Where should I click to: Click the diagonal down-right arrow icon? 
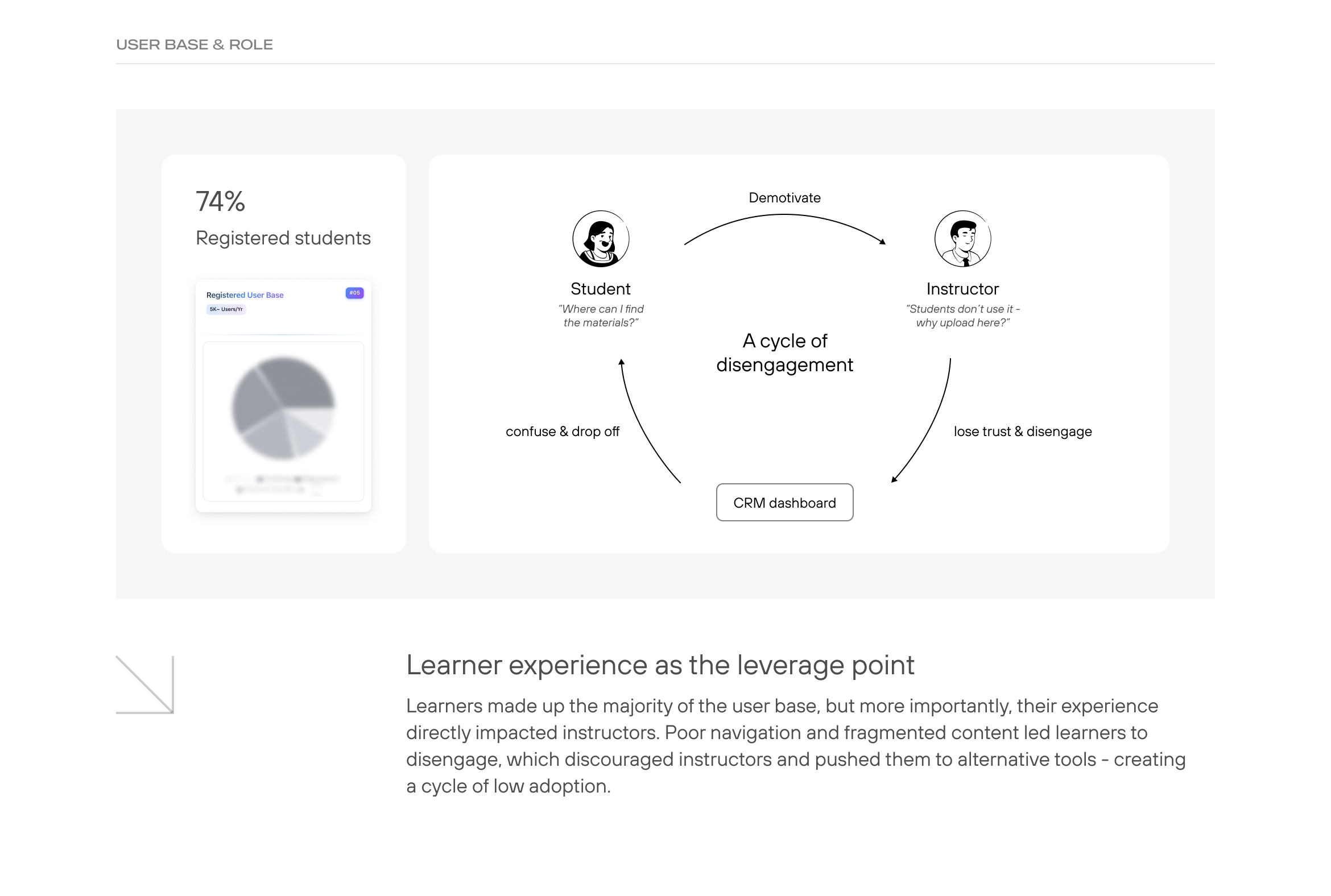point(145,685)
